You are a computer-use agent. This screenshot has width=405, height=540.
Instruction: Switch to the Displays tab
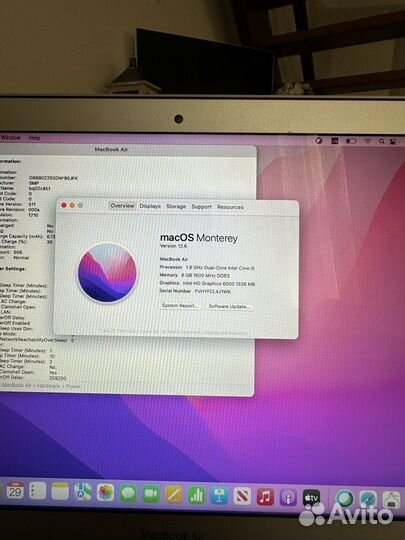tap(150, 206)
